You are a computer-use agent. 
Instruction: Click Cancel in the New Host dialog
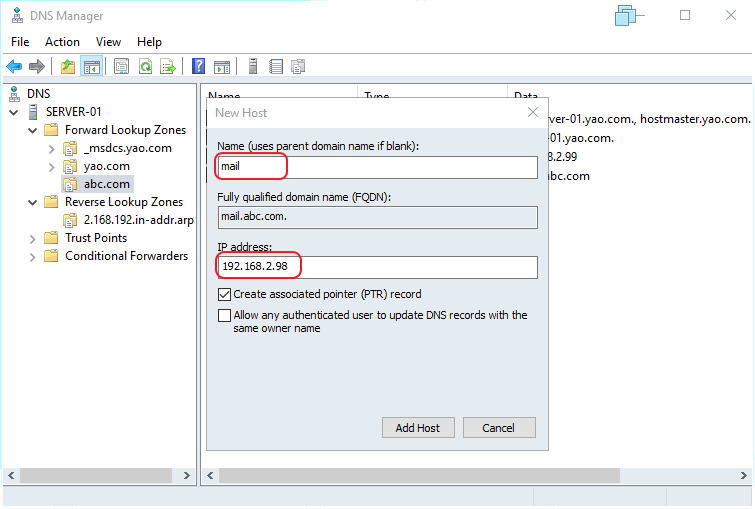point(499,428)
